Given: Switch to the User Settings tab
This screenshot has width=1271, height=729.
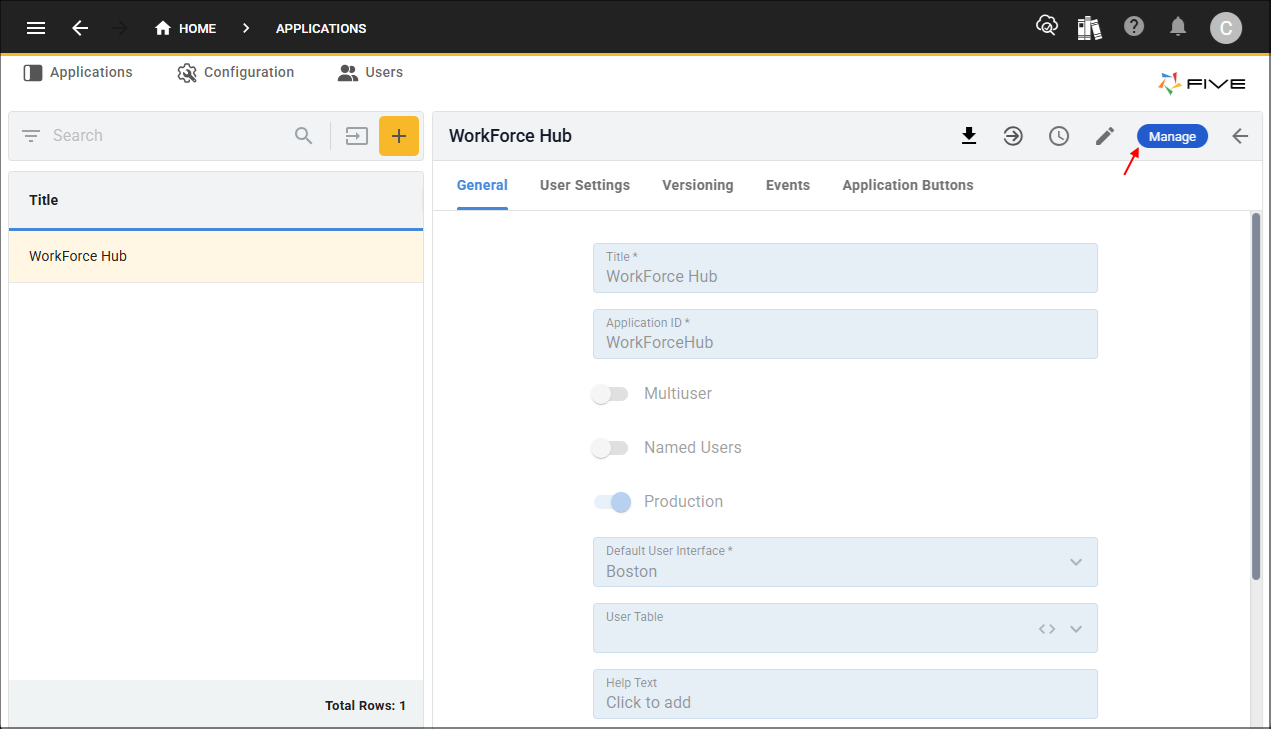Looking at the screenshot, I should [585, 185].
